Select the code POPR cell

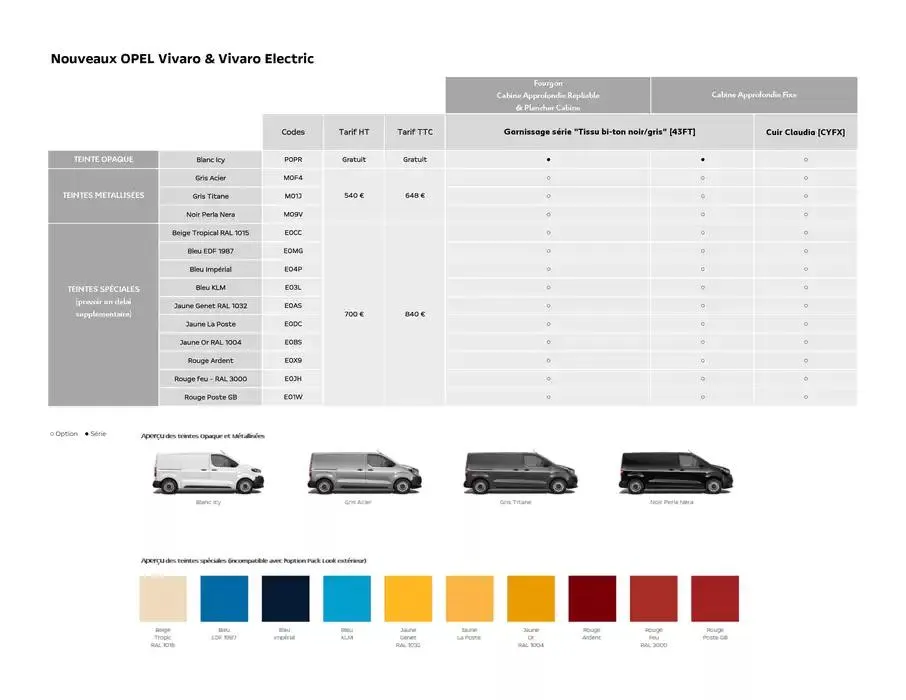click(x=292, y=158)
